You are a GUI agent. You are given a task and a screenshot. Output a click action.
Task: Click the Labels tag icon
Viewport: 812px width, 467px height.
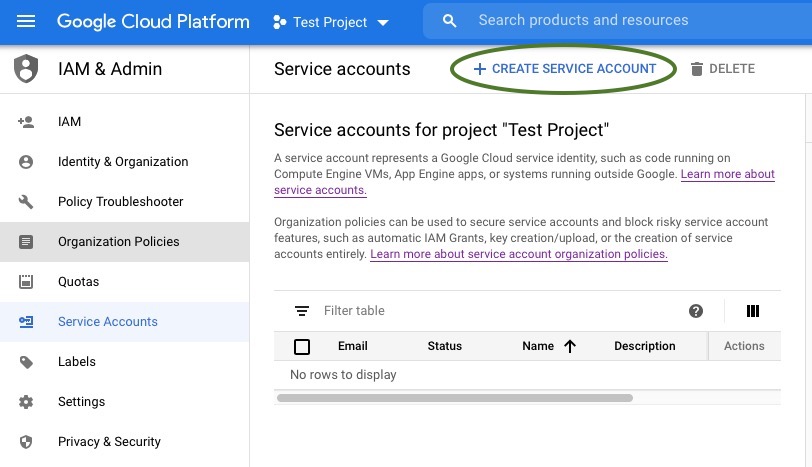[26, 362]
